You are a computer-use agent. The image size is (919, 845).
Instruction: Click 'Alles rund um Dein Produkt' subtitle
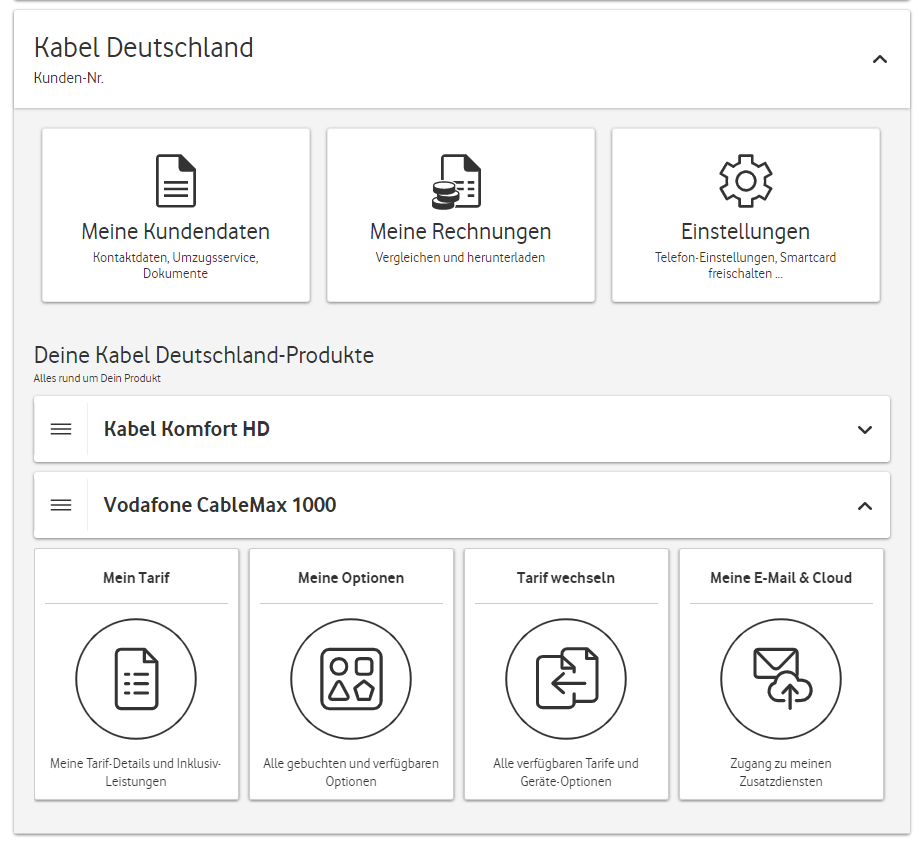(x=97, y=379)
